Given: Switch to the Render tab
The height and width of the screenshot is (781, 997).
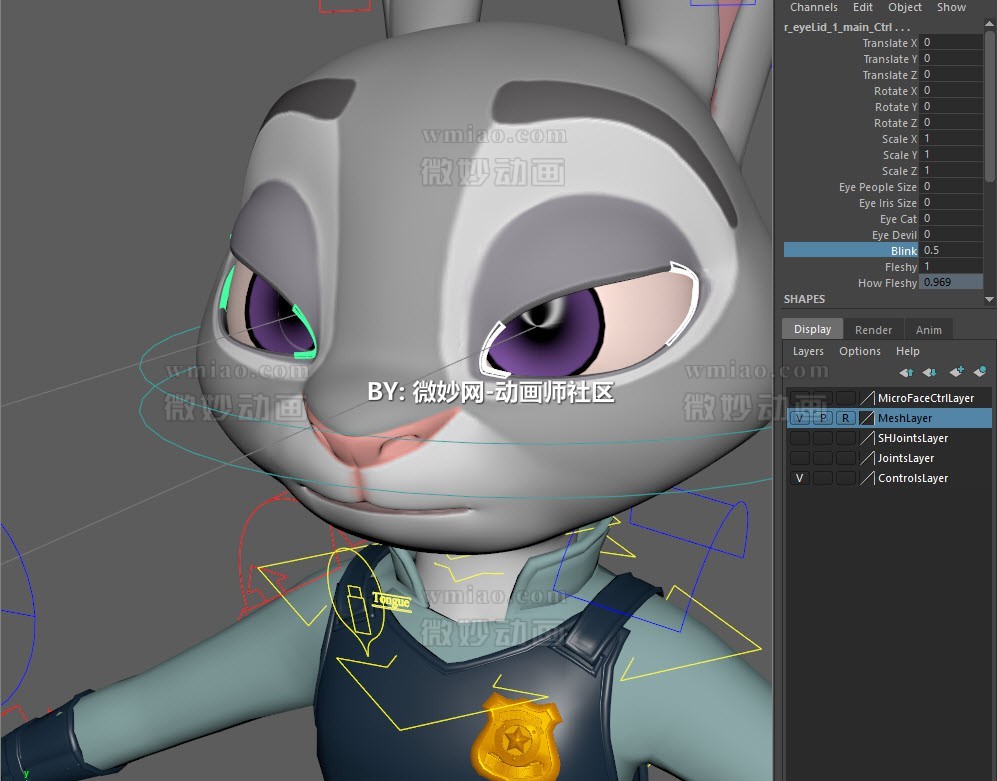Looking at the screenshot, I should click(874, 329).
